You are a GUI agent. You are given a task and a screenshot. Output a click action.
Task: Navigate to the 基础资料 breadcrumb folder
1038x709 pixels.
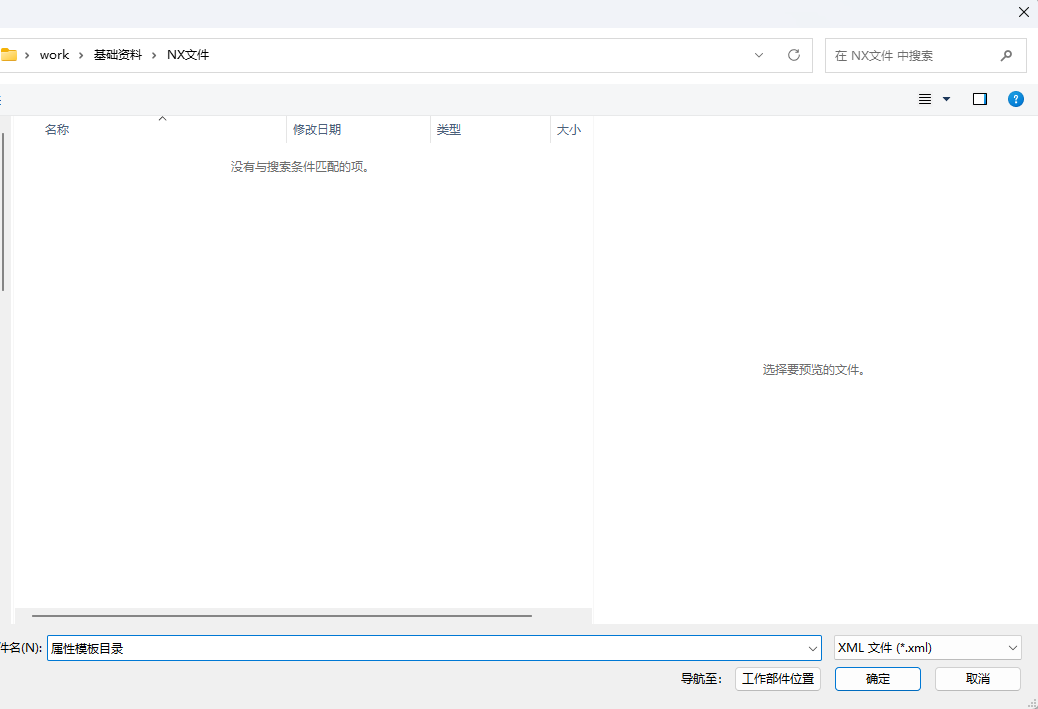(x=117, y=55)
